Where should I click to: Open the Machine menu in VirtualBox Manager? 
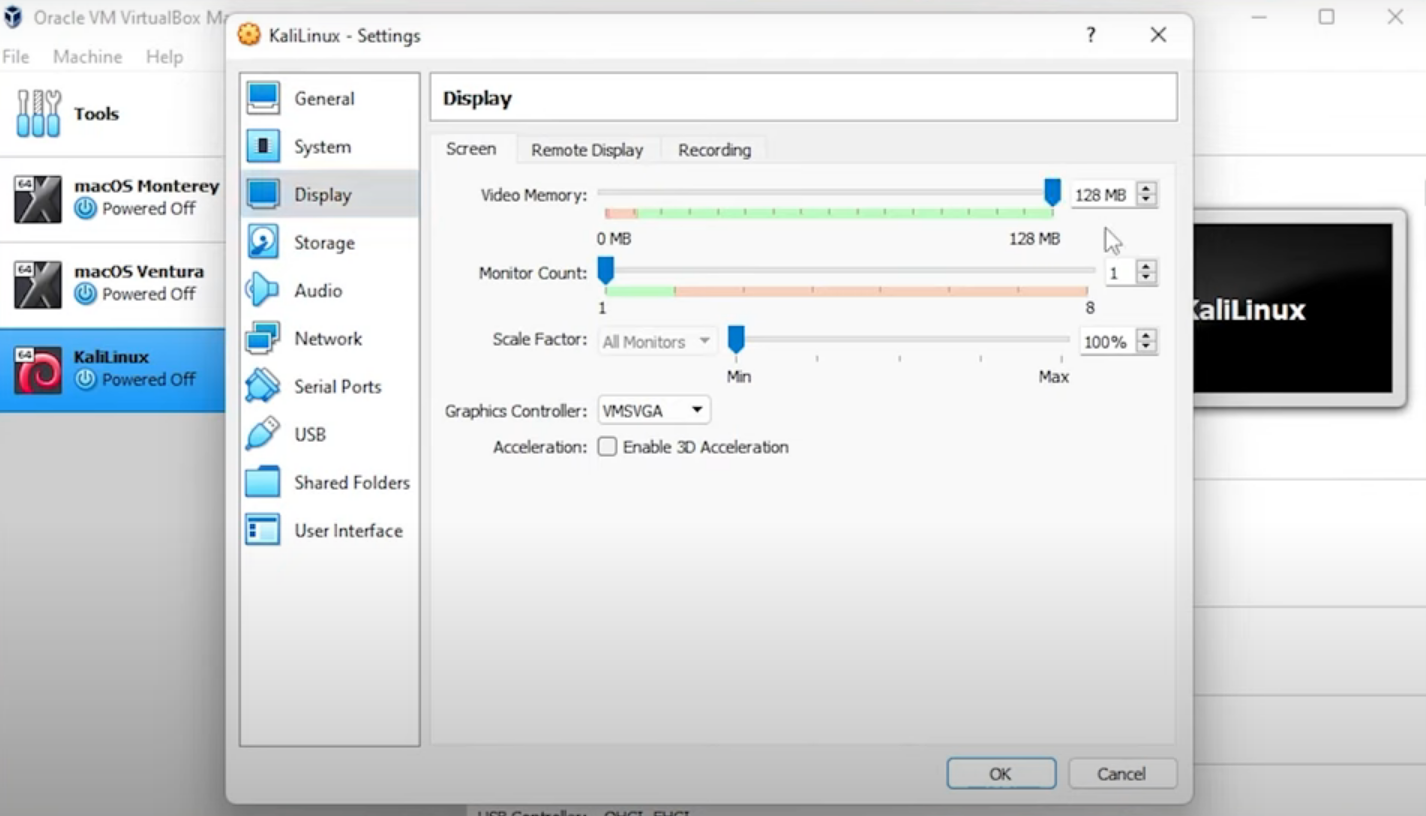point(88,57)
